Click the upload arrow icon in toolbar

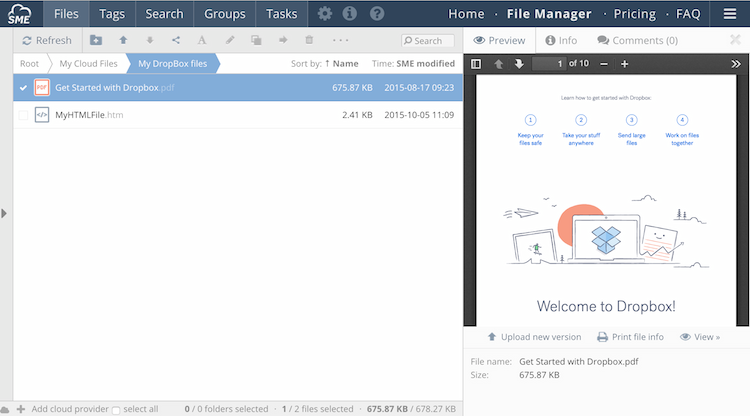click(x=123, y=40)
